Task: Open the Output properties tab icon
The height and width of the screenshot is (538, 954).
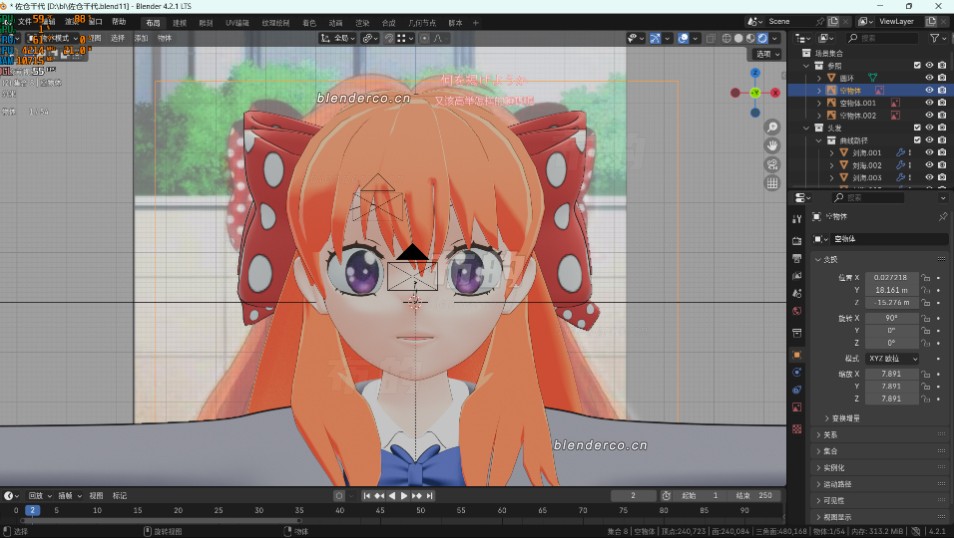Action: (797, 259)
